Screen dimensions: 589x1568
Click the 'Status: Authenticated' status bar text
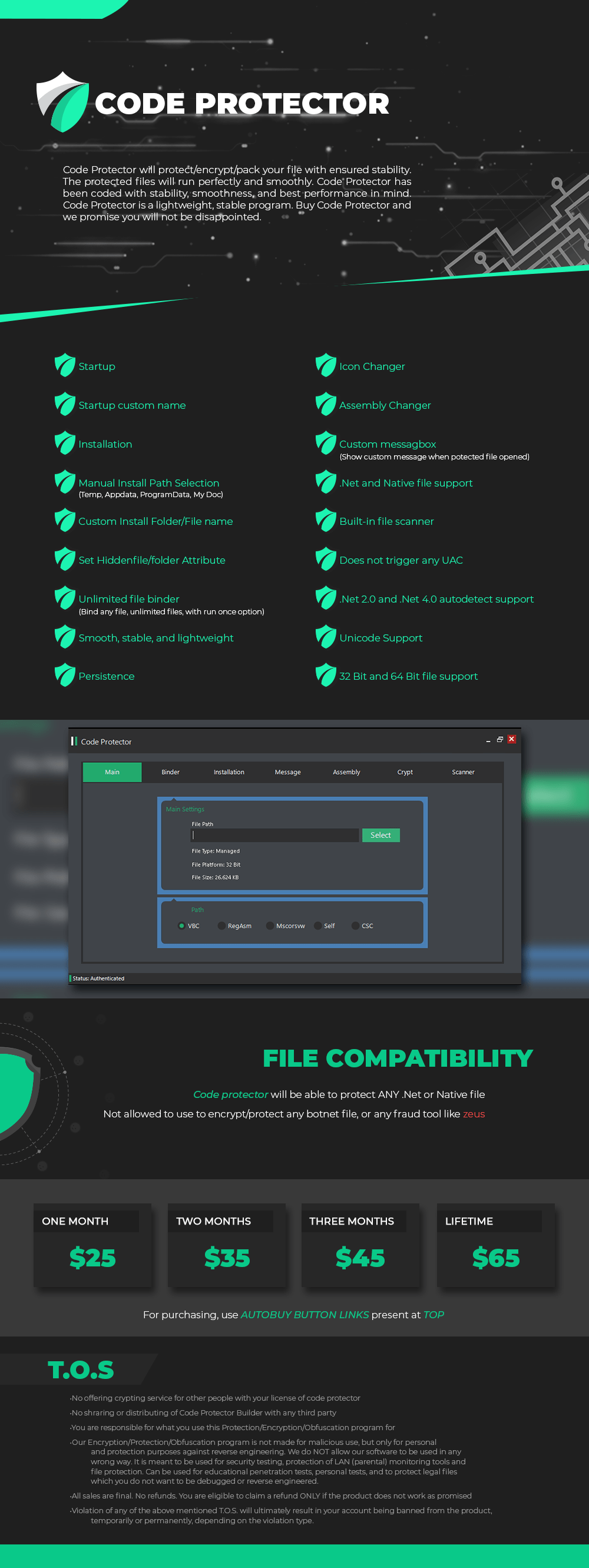(x=98, y=979)
